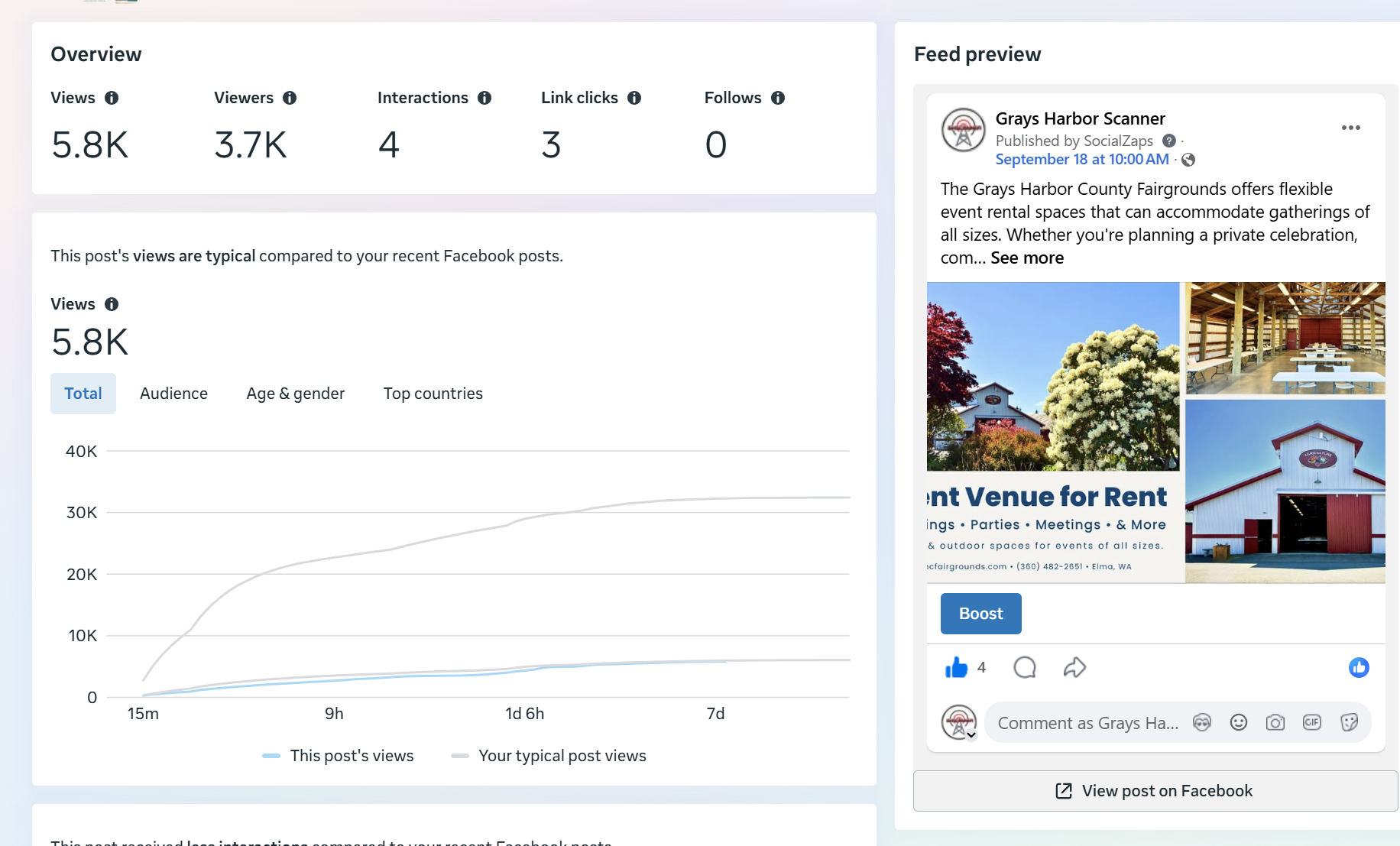Click the Boost button
This screenshot has height=846, width=1400.
click(981, 614)
